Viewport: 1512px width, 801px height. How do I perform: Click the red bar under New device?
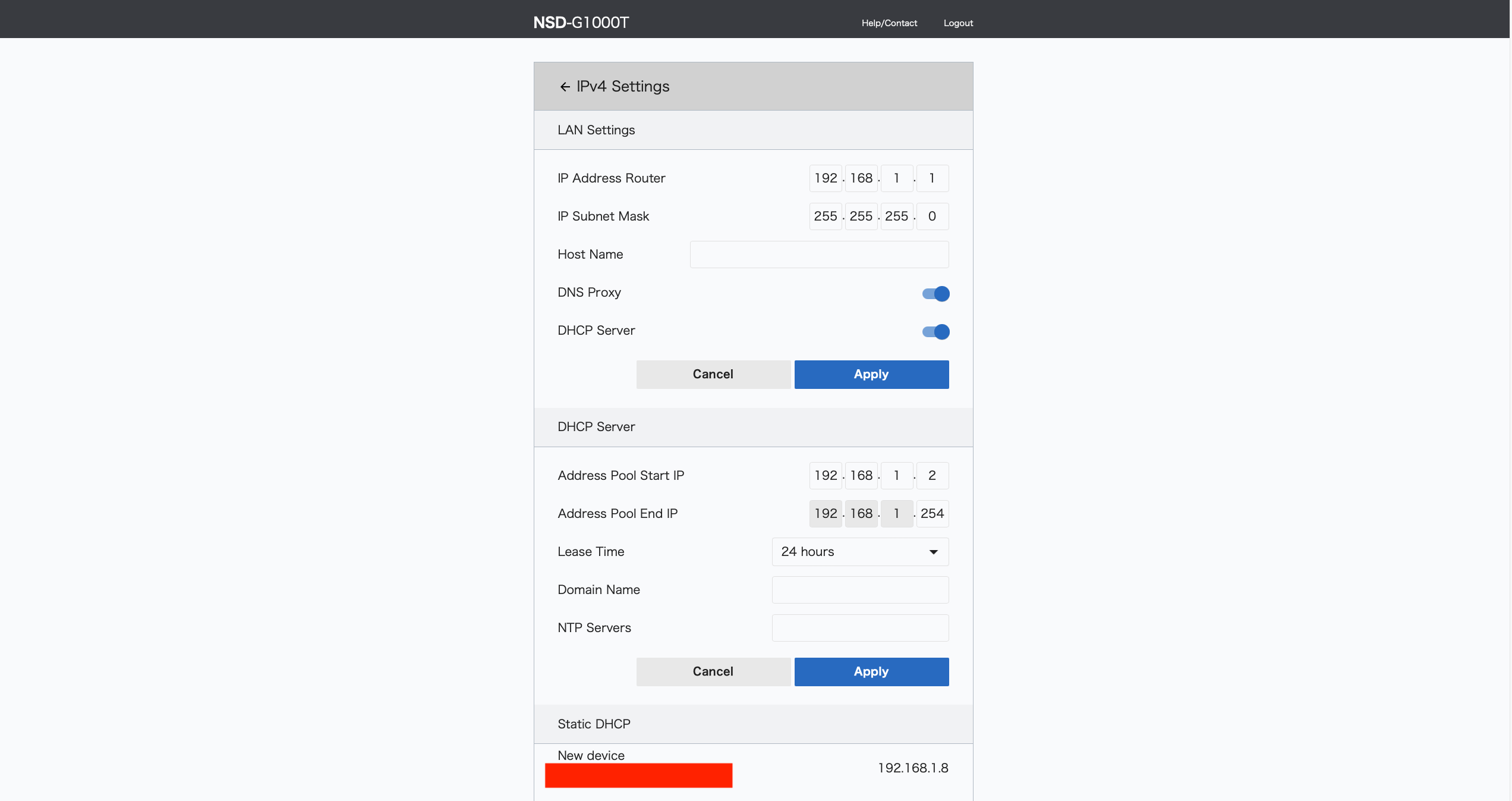(x=638, y=775)
